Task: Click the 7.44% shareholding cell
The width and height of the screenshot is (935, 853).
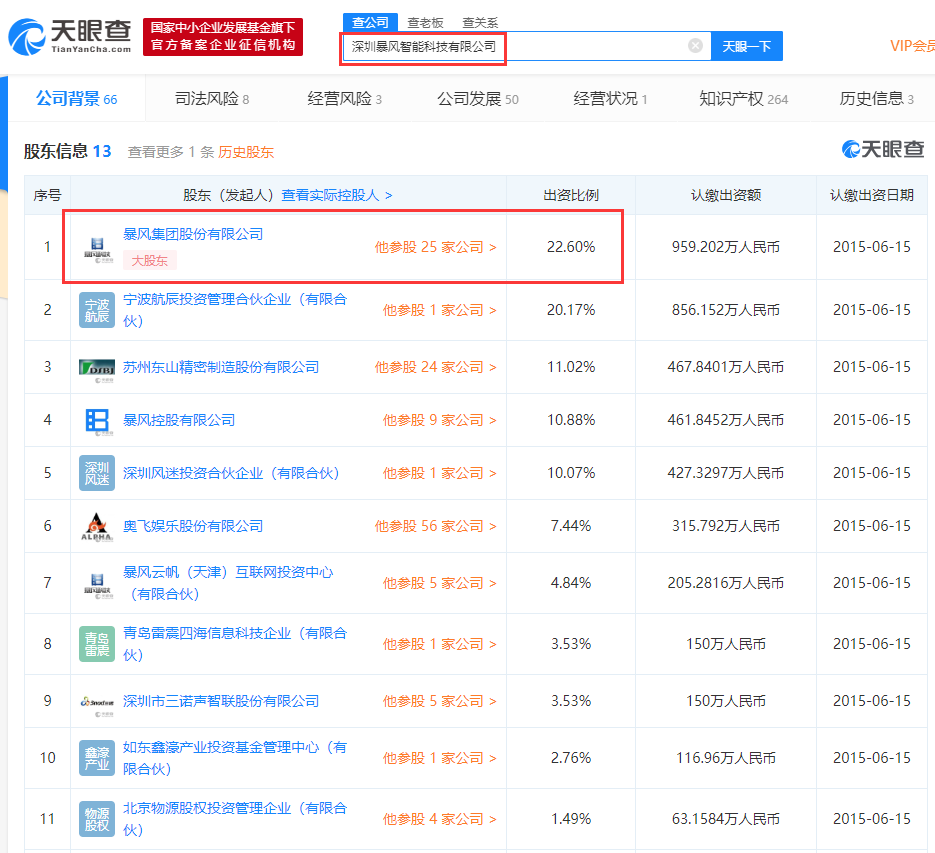Action: click(x=571, y=526)
